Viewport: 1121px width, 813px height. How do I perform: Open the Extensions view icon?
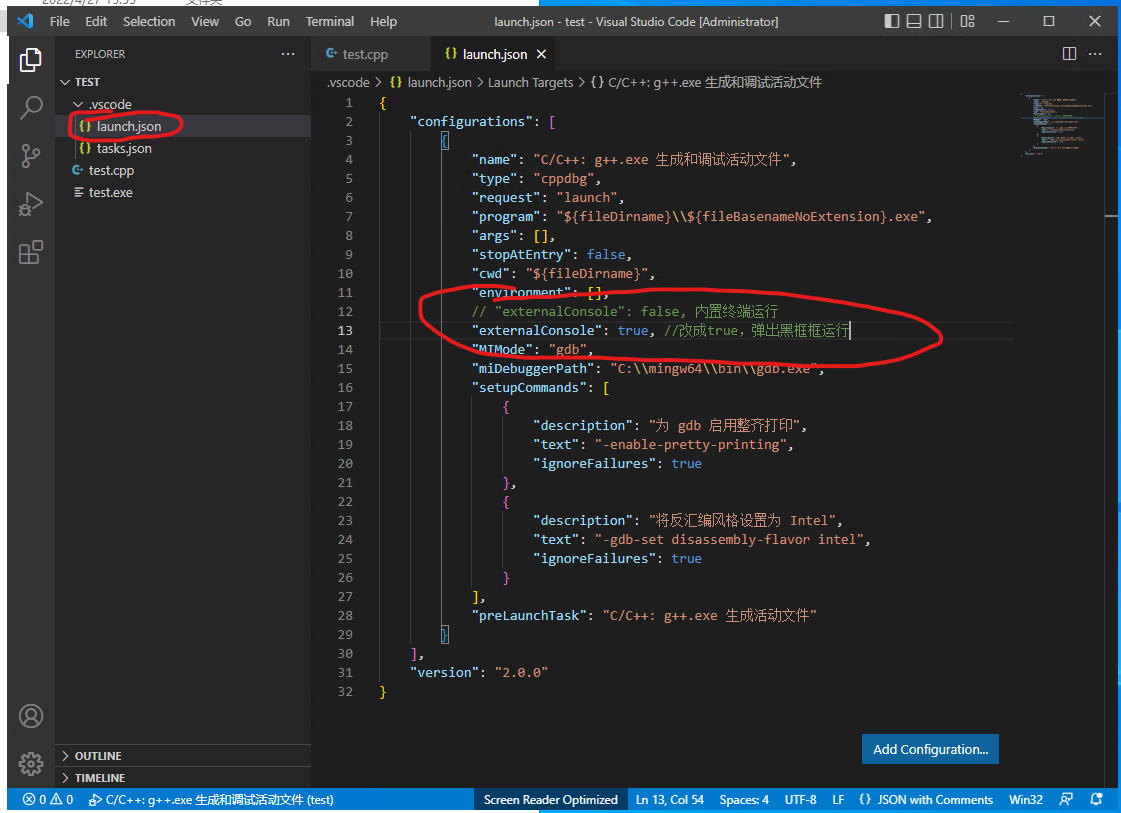coord(31,252)
